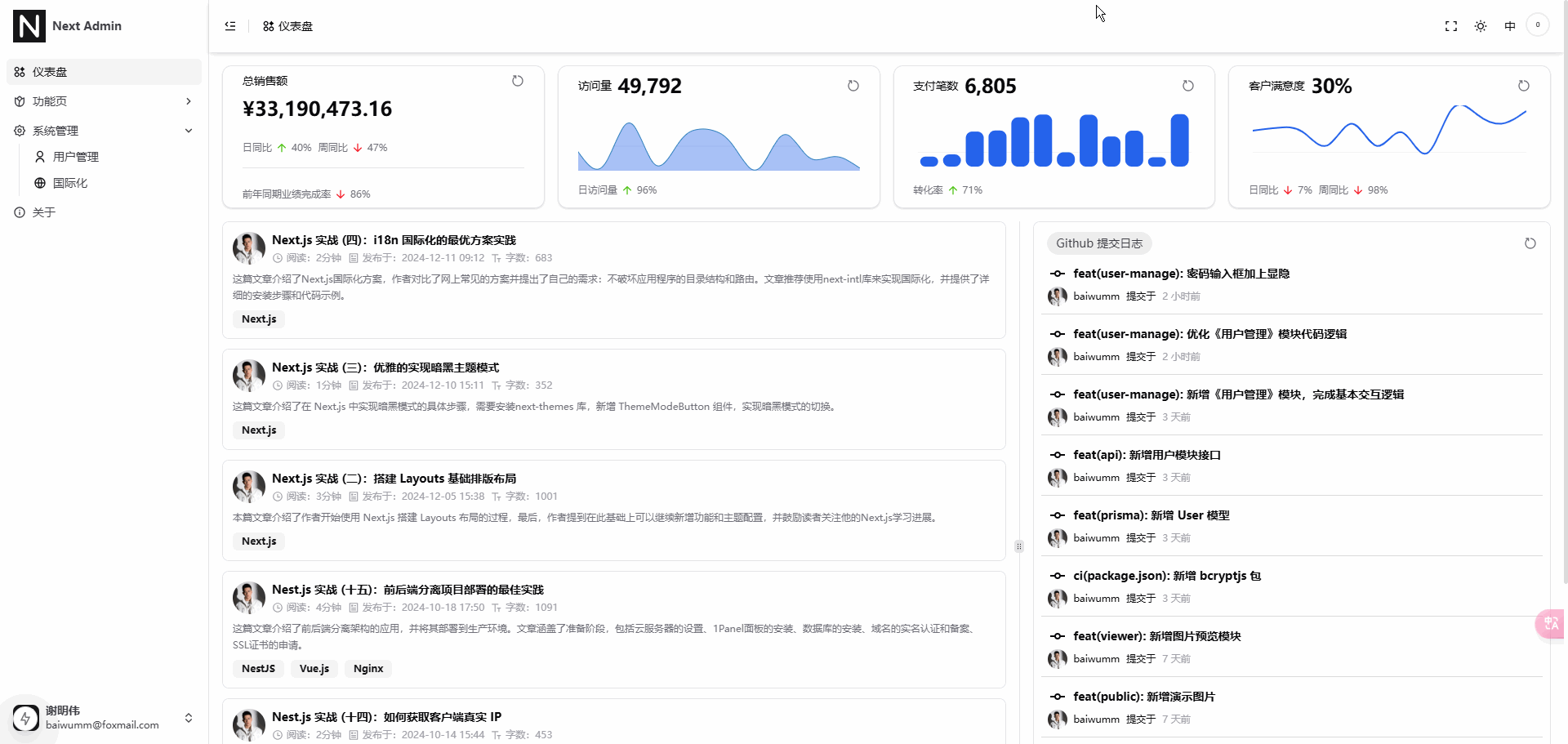Click the 访问量 area chart

click(719, 145)
